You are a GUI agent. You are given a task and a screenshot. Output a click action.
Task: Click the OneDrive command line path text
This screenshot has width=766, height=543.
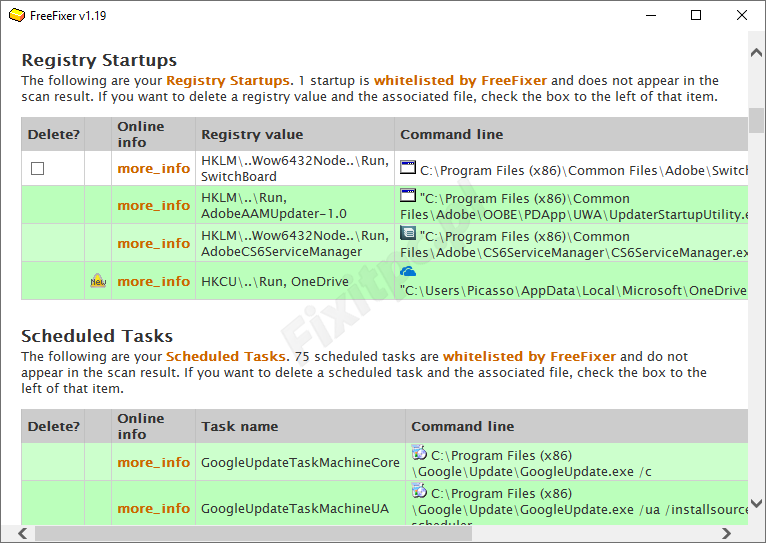(x=574, y=291)
